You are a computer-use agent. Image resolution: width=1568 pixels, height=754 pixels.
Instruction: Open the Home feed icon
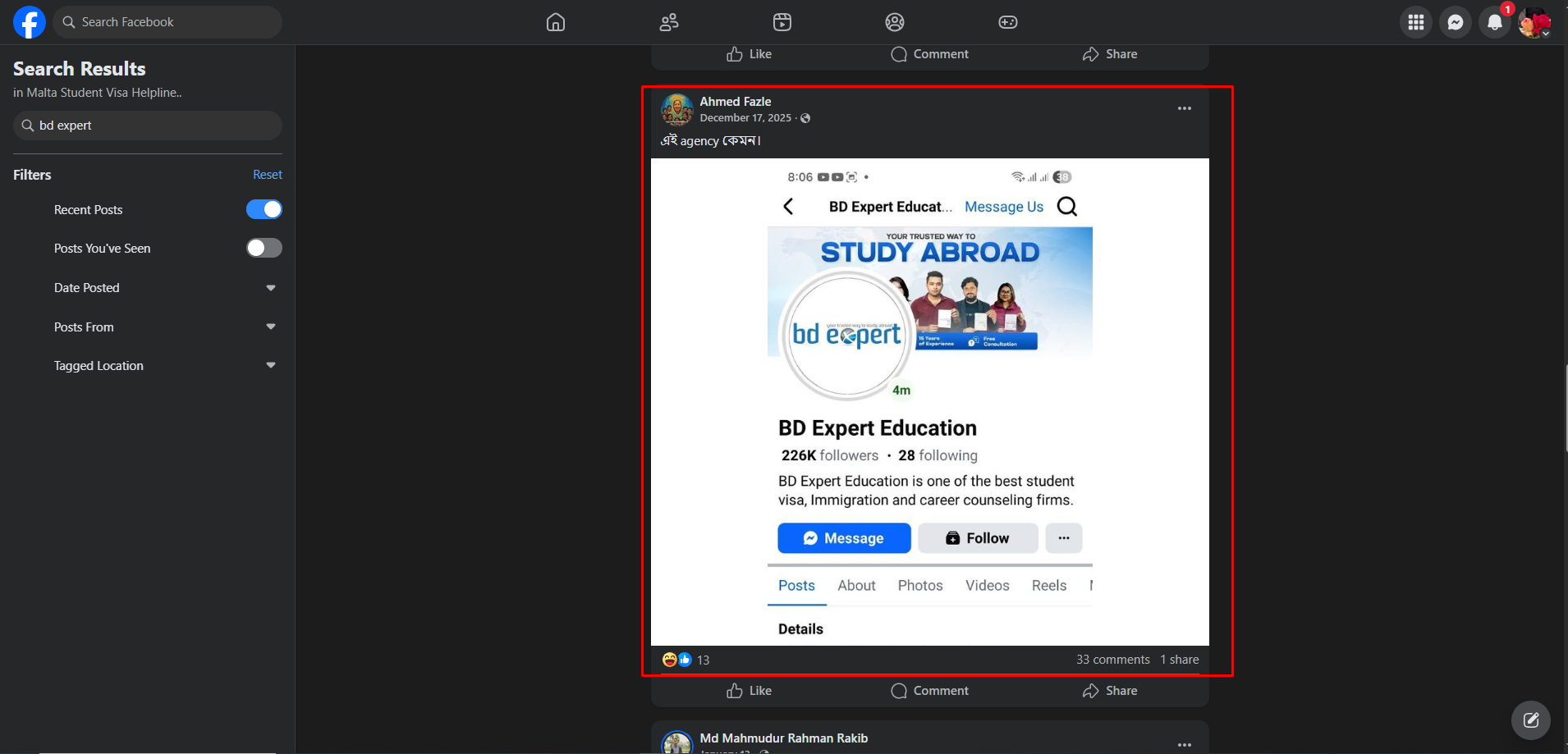click(556, 22)
